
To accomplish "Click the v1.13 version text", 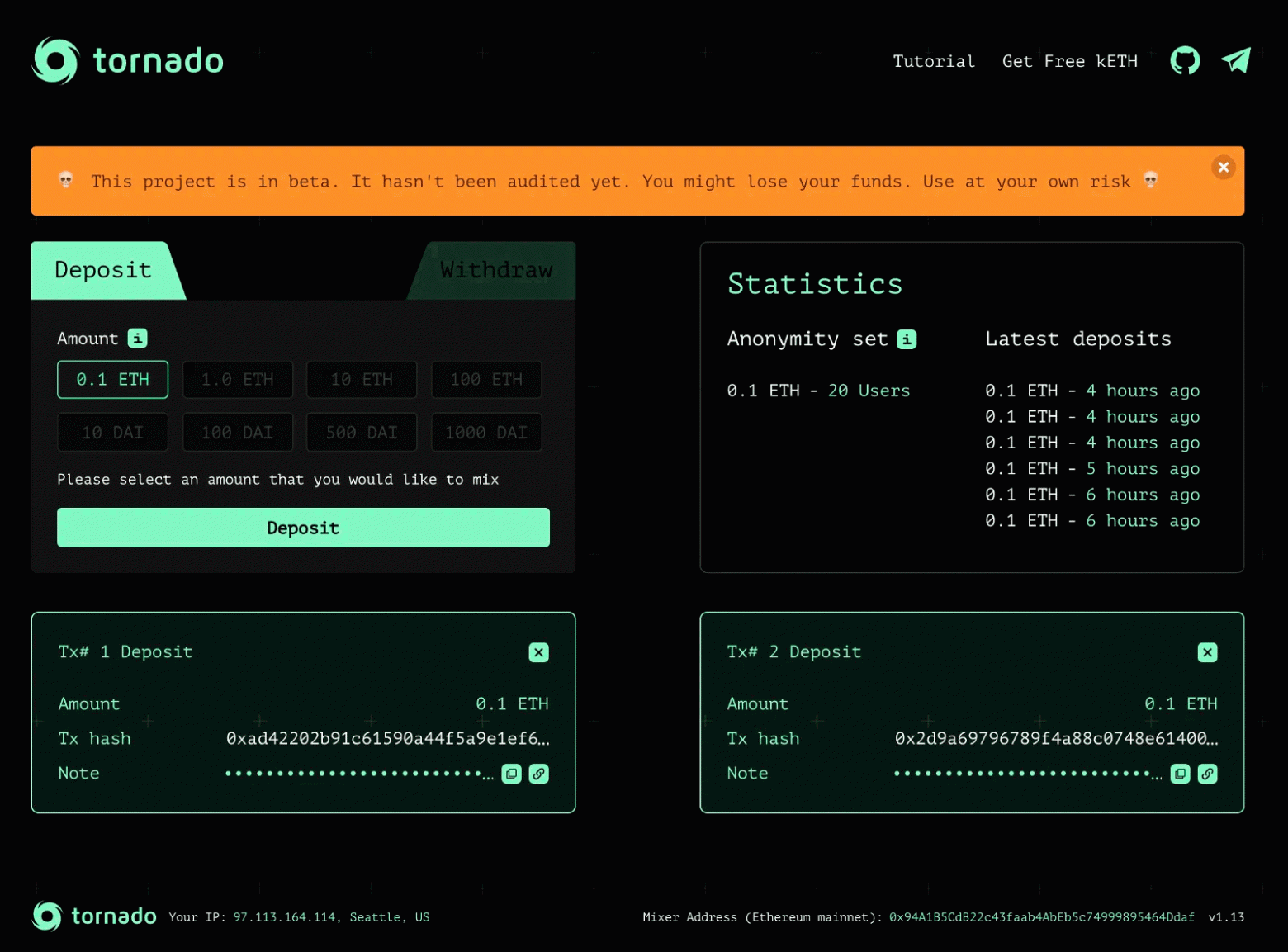I will pyautogui.click(x=1226, y=917).
